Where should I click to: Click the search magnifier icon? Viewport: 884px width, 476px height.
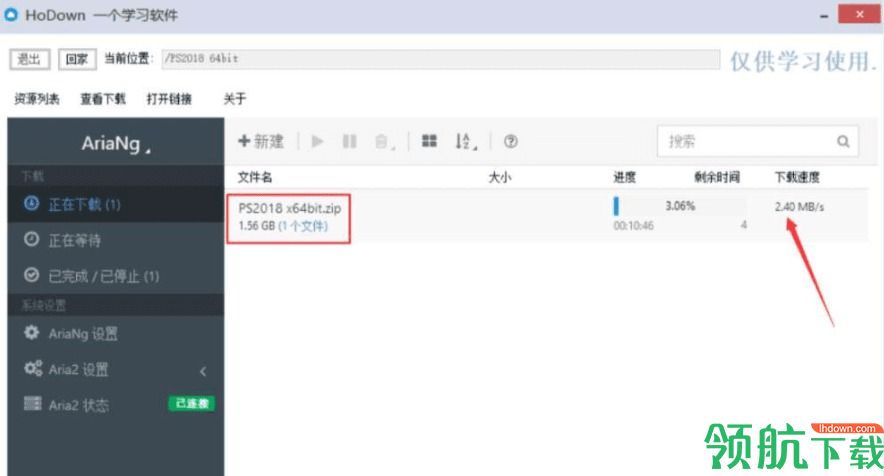click(843, 141)
